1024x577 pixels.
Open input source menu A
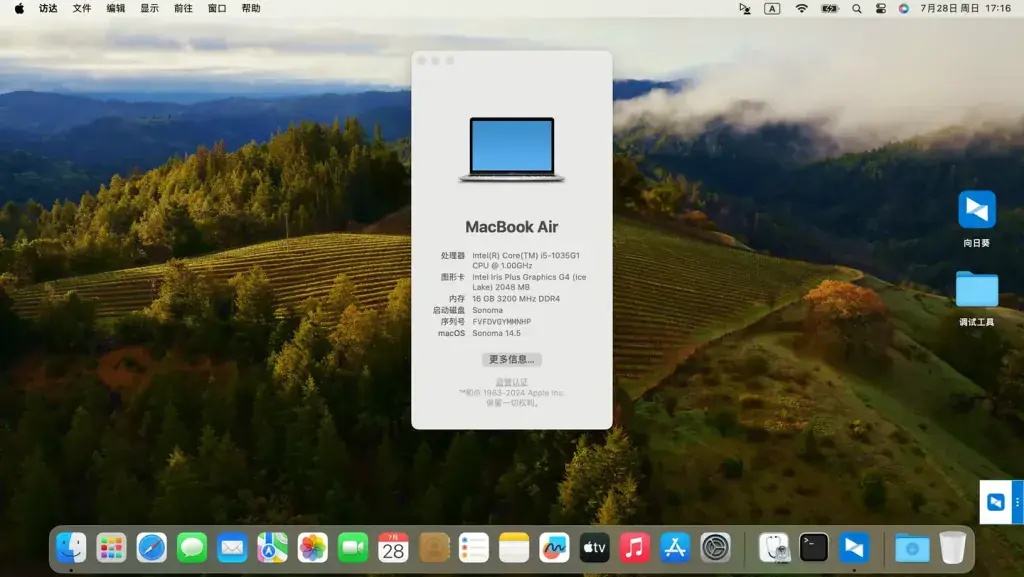click(x=772, y=8)
